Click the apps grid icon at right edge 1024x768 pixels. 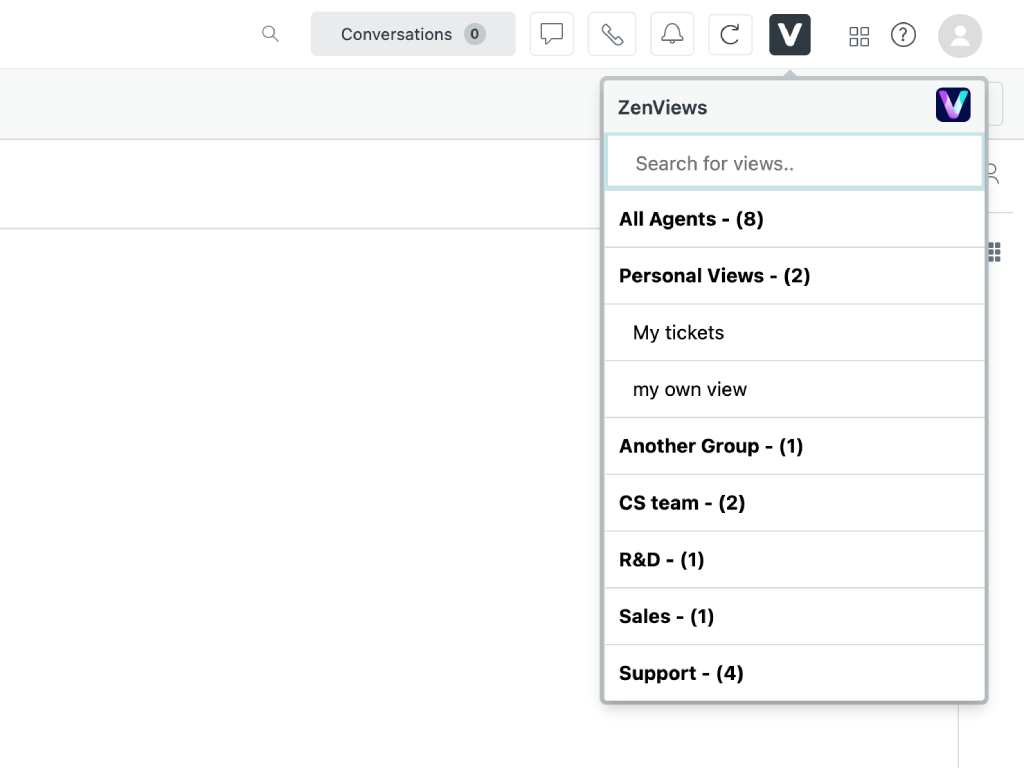(995, 252)
